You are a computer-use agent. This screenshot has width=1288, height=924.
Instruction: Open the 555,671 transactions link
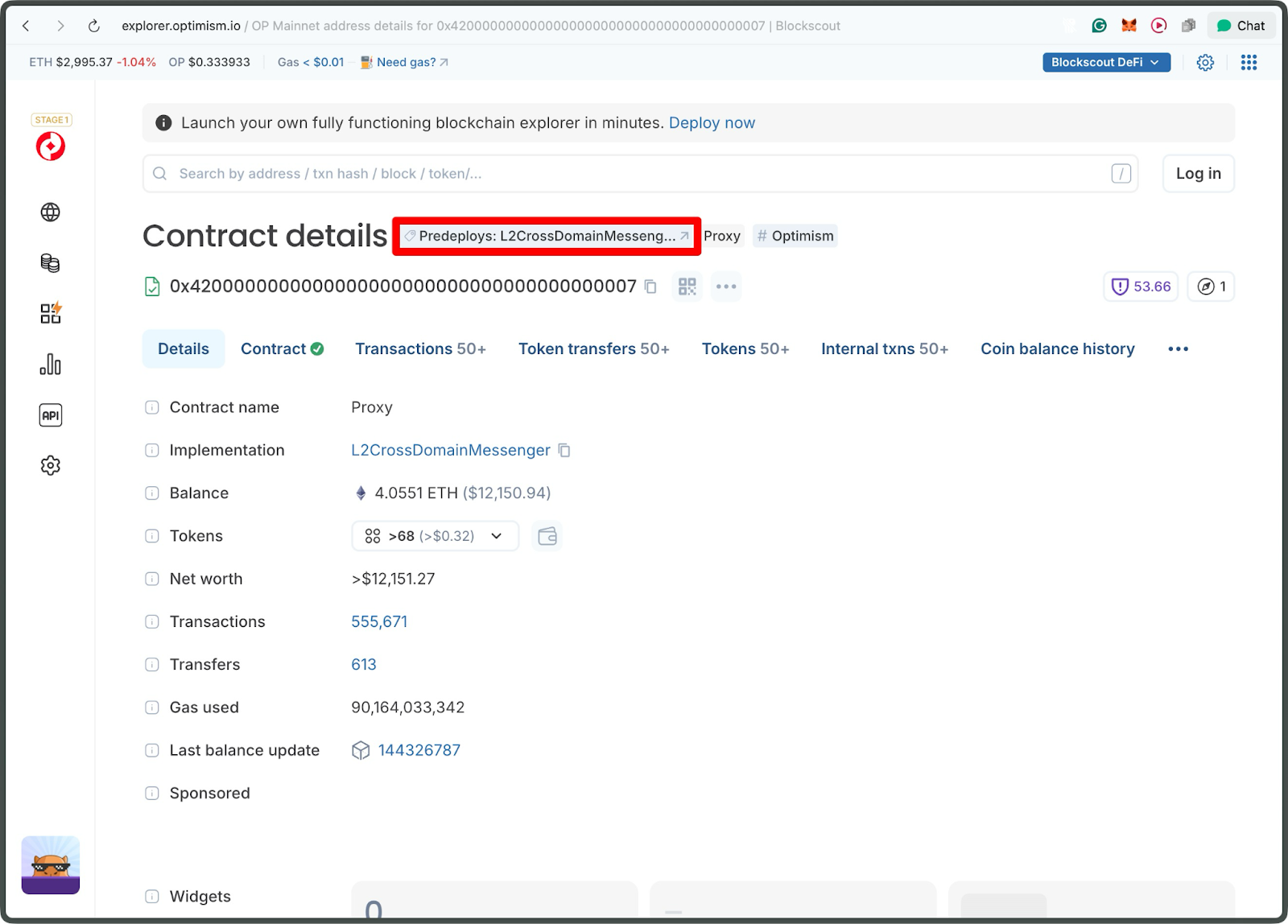click(378, 621)
